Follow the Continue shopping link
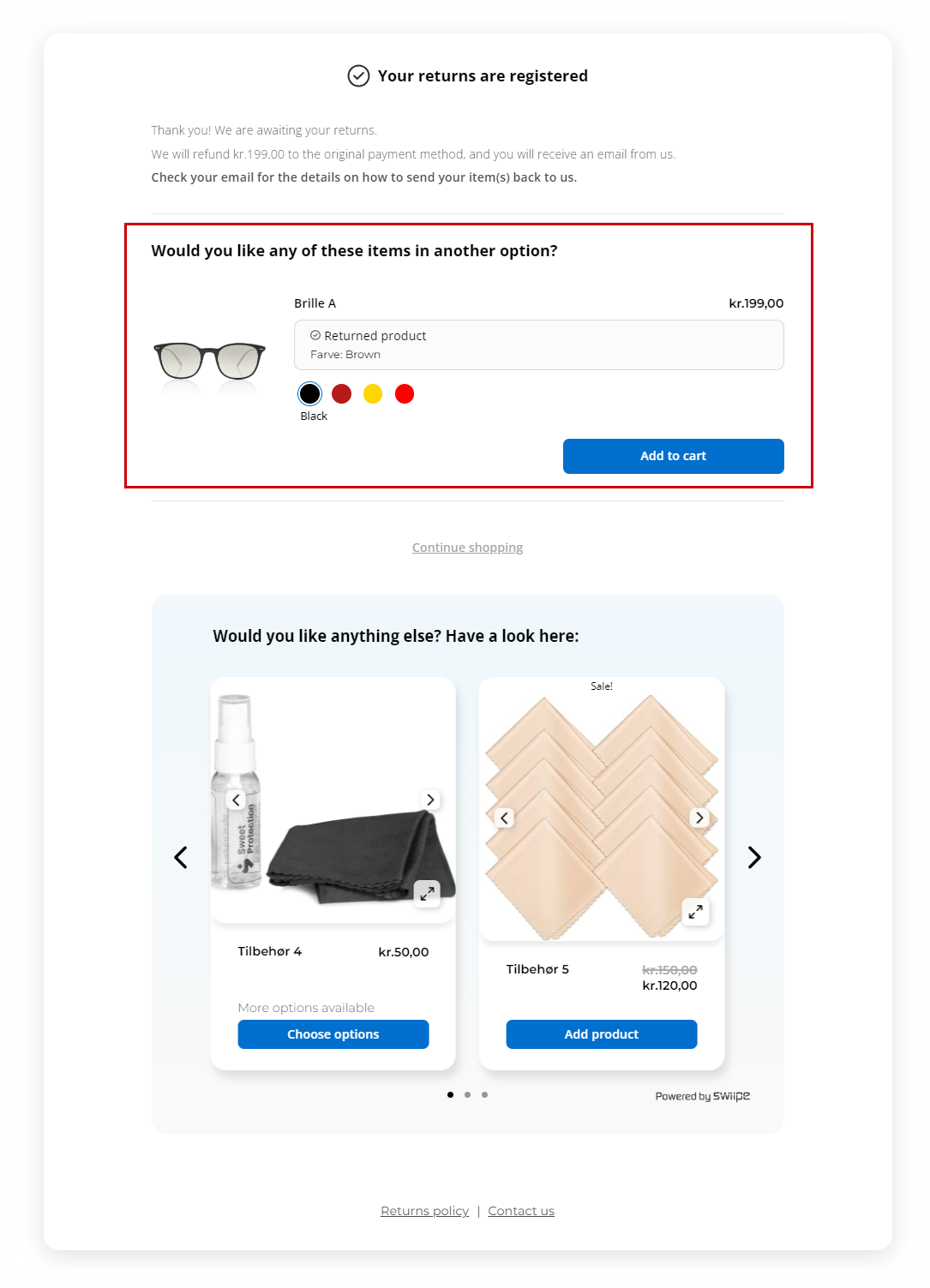The height and width of the screenshot is (1288, 930). [x=467, y=548]
